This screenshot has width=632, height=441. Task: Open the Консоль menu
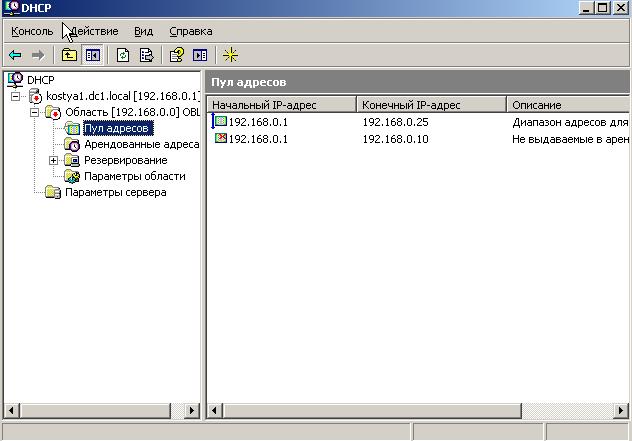click(x=32, y=31)
